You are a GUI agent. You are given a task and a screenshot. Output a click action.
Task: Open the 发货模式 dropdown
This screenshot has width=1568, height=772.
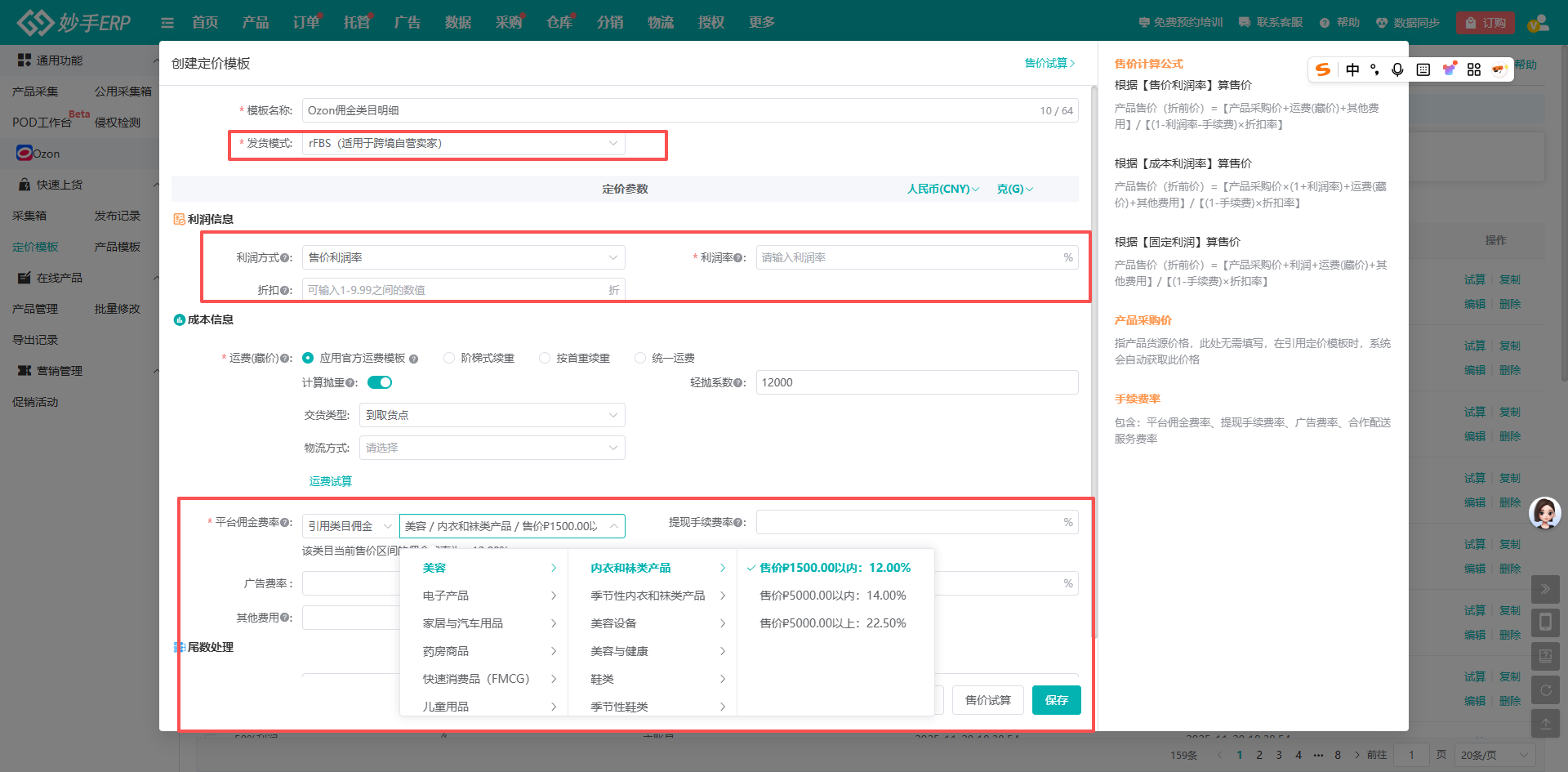pyautogui.click(x=463, y=144)
